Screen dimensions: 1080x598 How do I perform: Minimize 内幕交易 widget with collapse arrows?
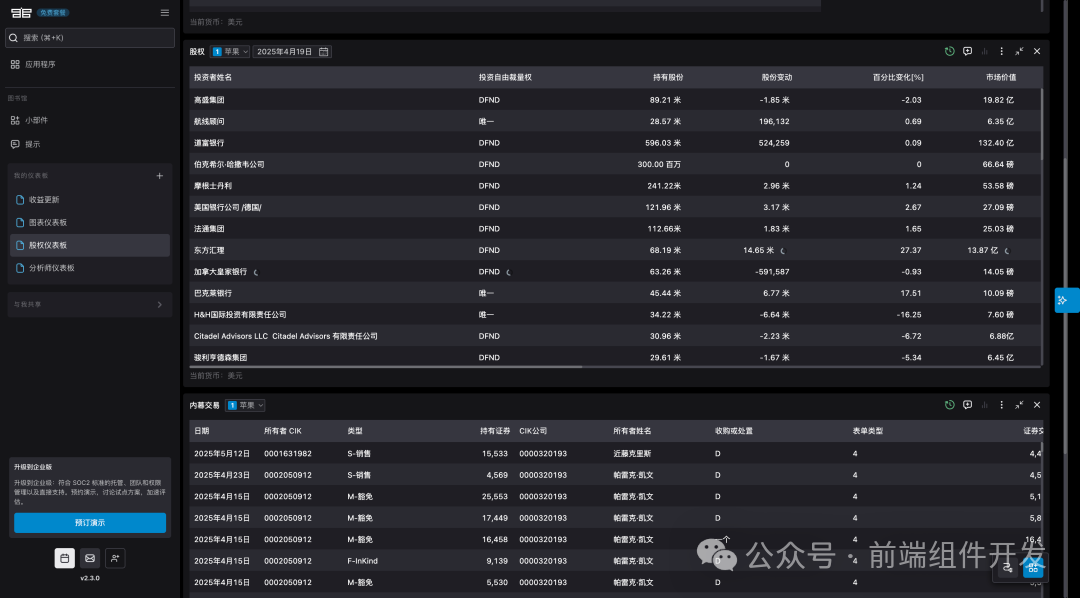point(1019,405)
